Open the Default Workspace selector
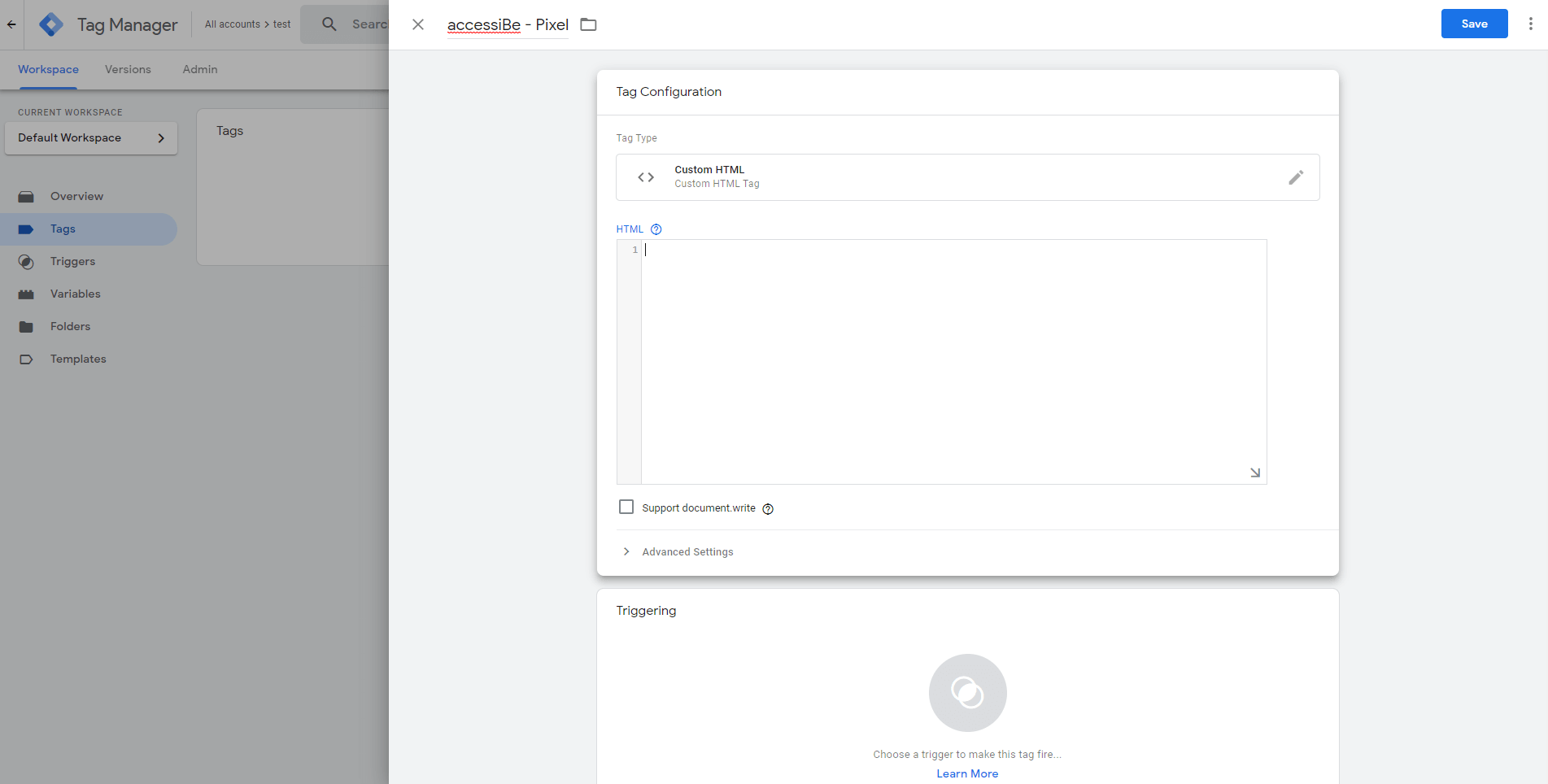 90,137
